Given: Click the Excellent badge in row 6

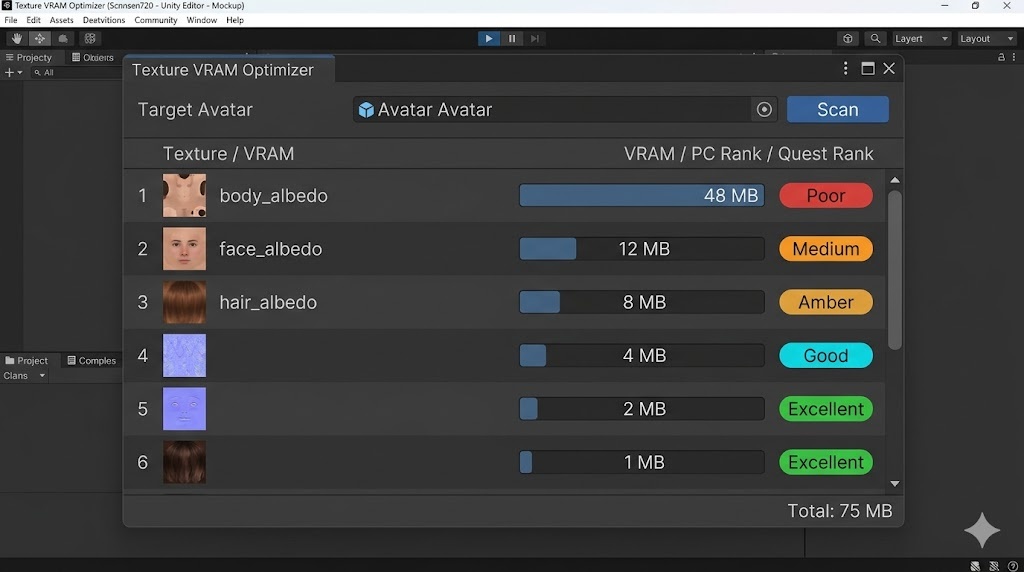Looking at the screenshot, I should [826, 462].
